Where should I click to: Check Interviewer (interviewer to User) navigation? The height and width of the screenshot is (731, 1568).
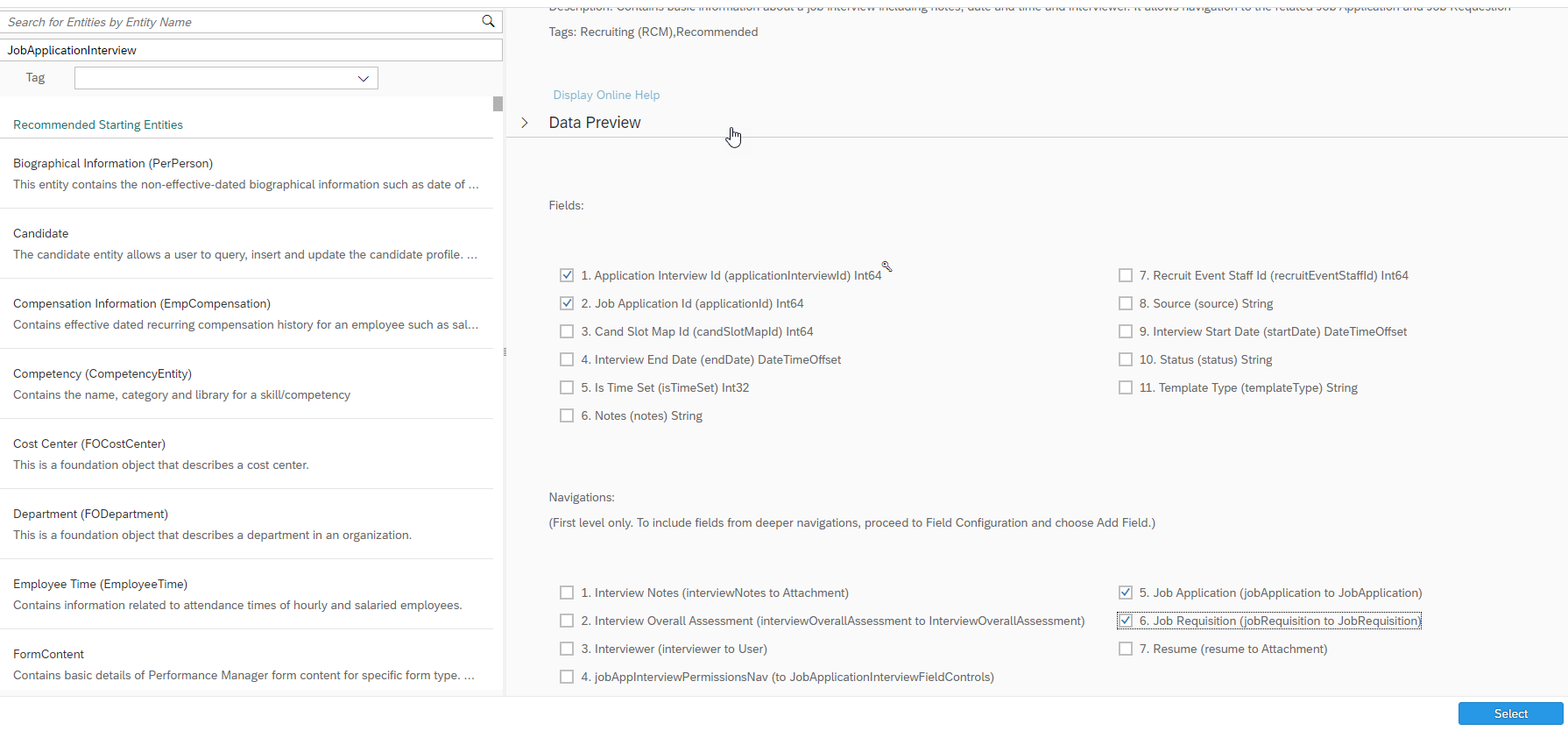click(x=567, y=649)
